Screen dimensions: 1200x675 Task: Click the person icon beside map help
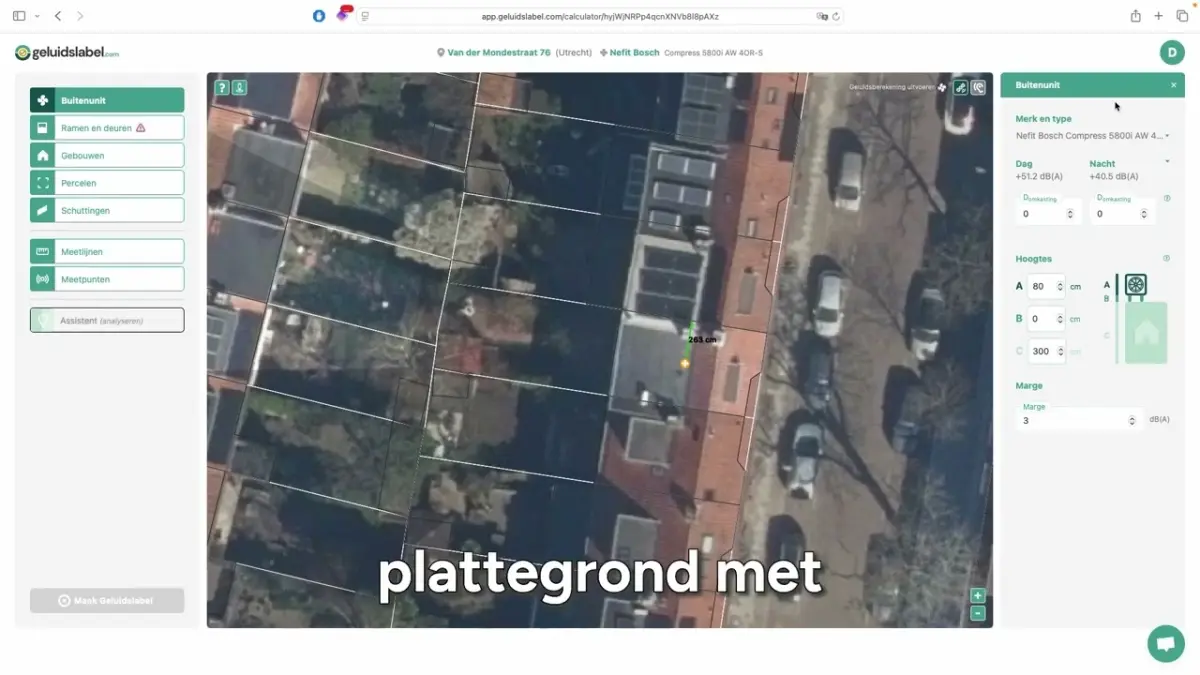click(x=239, y=88)
